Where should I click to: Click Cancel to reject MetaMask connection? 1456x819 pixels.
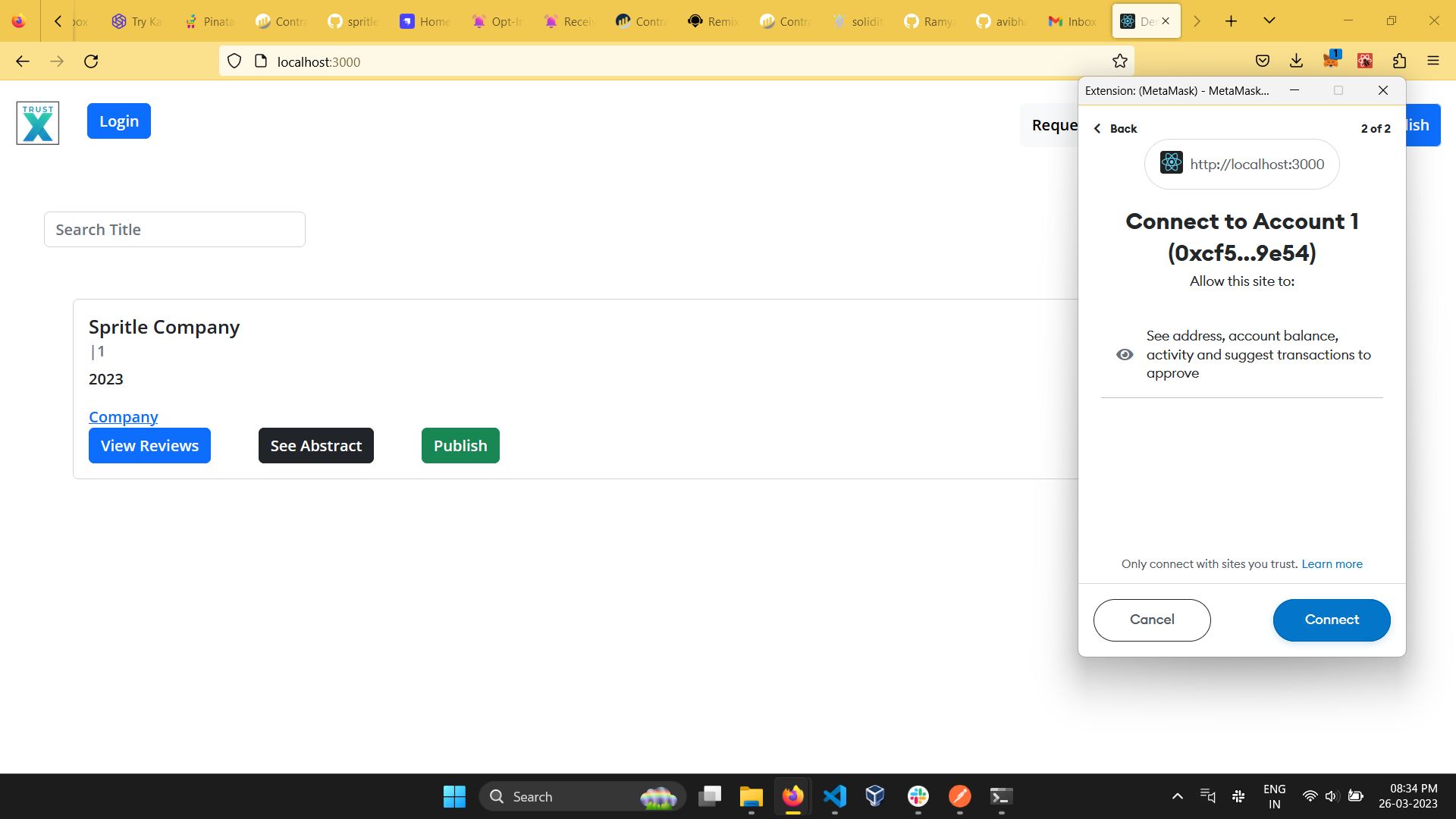pyautogui.click(x=1152, y=620)
